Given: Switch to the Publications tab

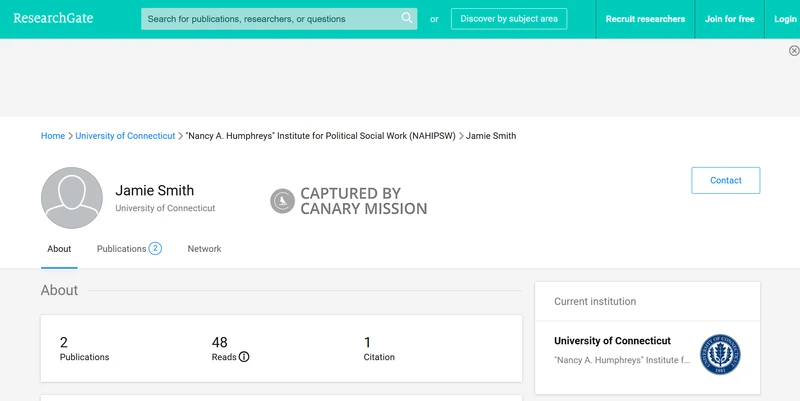Looking at the screenshot, I should tap(129, 249).
